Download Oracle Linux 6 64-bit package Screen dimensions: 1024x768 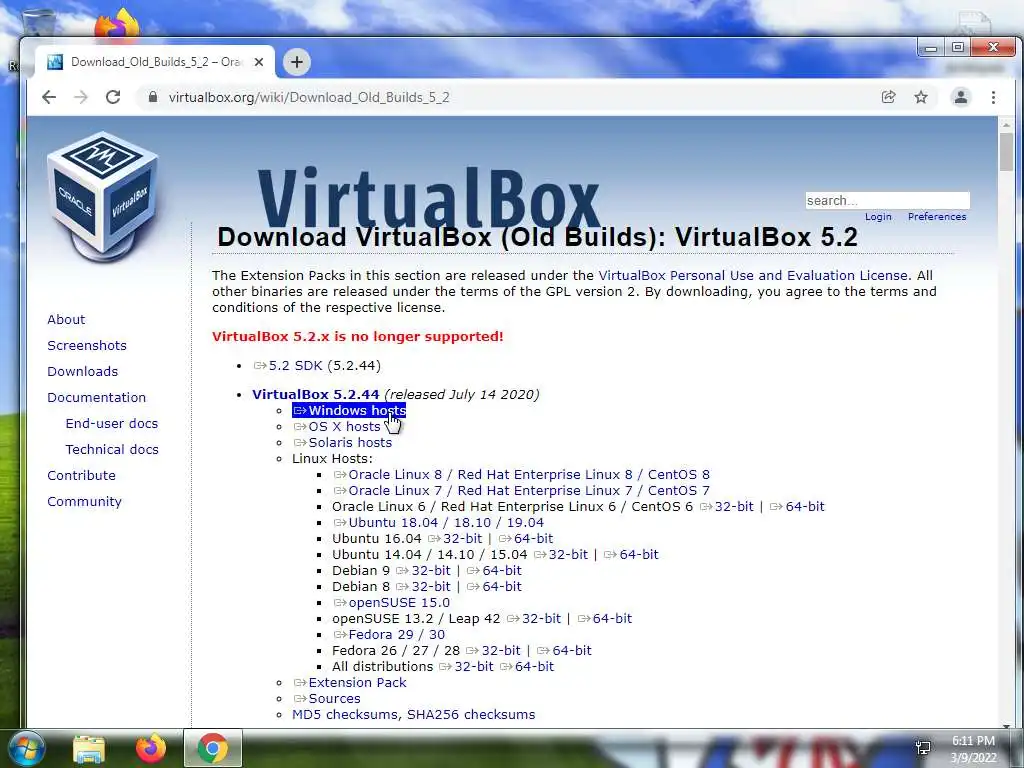point(797,506)
